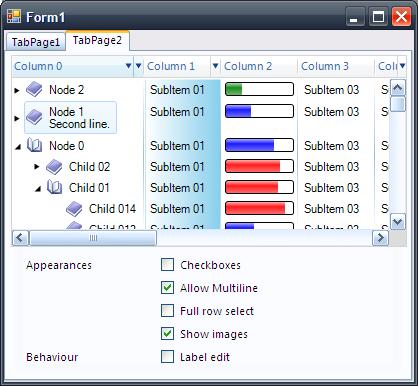Select the TabPage2 tab
418x386 pixels.
(x=97, y=40)
